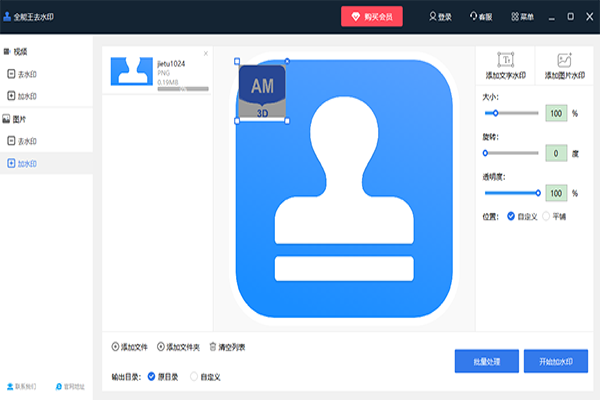Choose 自定义 output directory option
The image size is (600, 400).
coord(194,376)
